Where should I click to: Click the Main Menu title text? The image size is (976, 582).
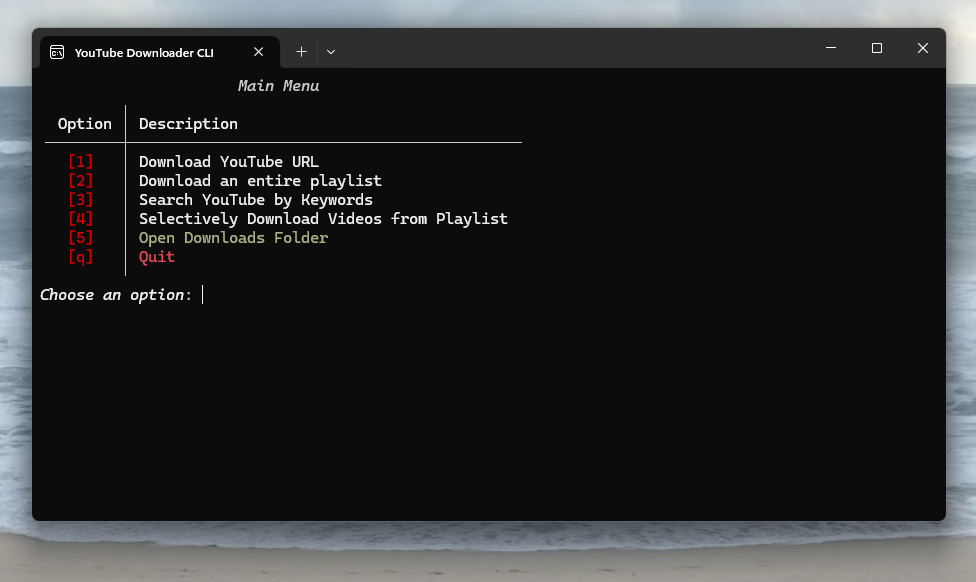[x=278, y=86]
